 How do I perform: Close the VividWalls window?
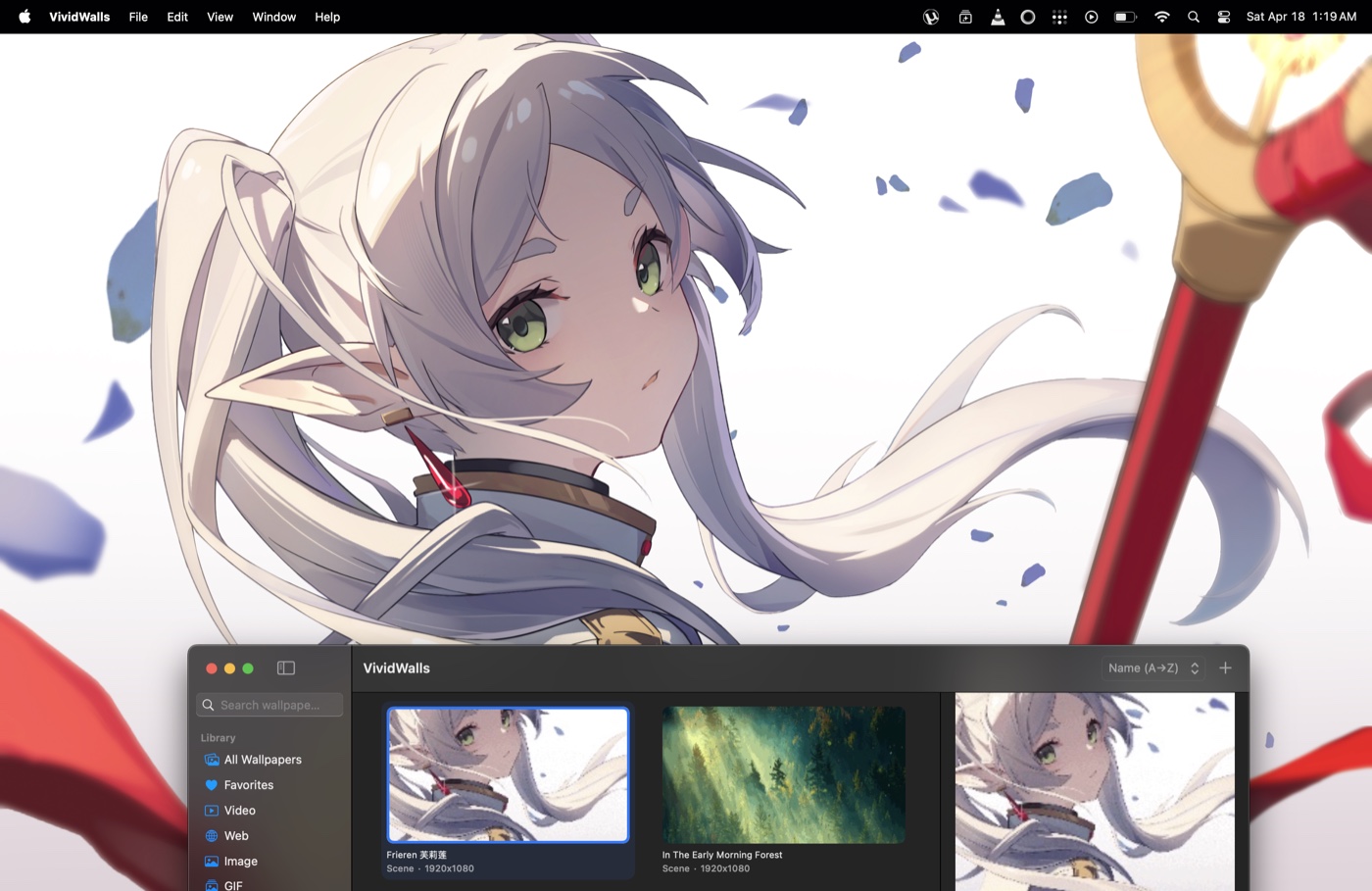[x=211, y=668]
